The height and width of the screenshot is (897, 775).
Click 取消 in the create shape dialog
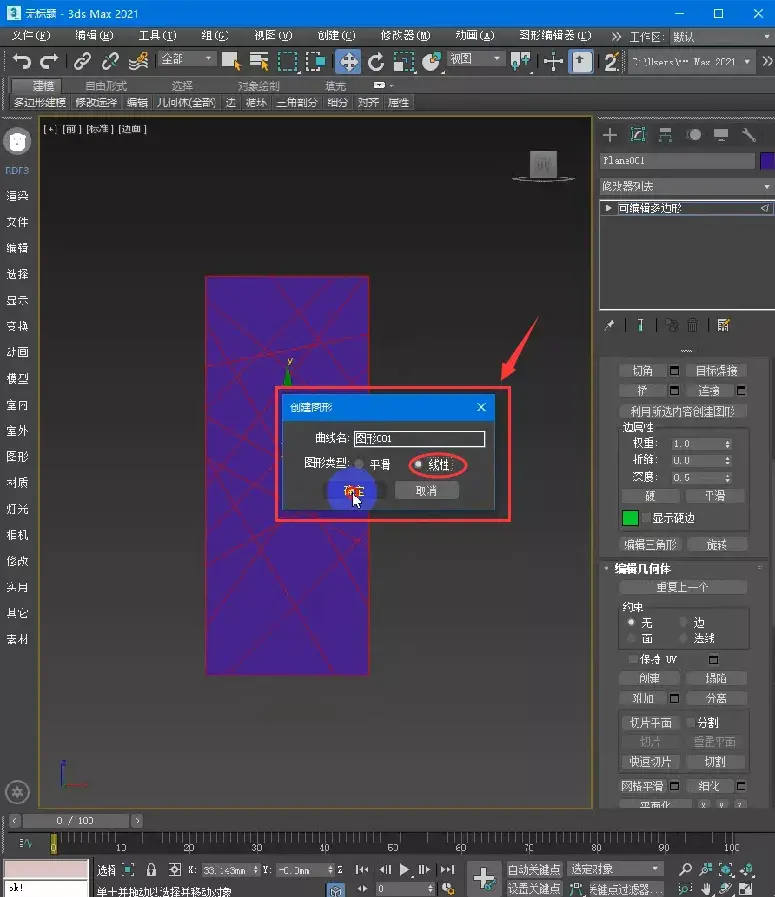click(x=426, y=490)
